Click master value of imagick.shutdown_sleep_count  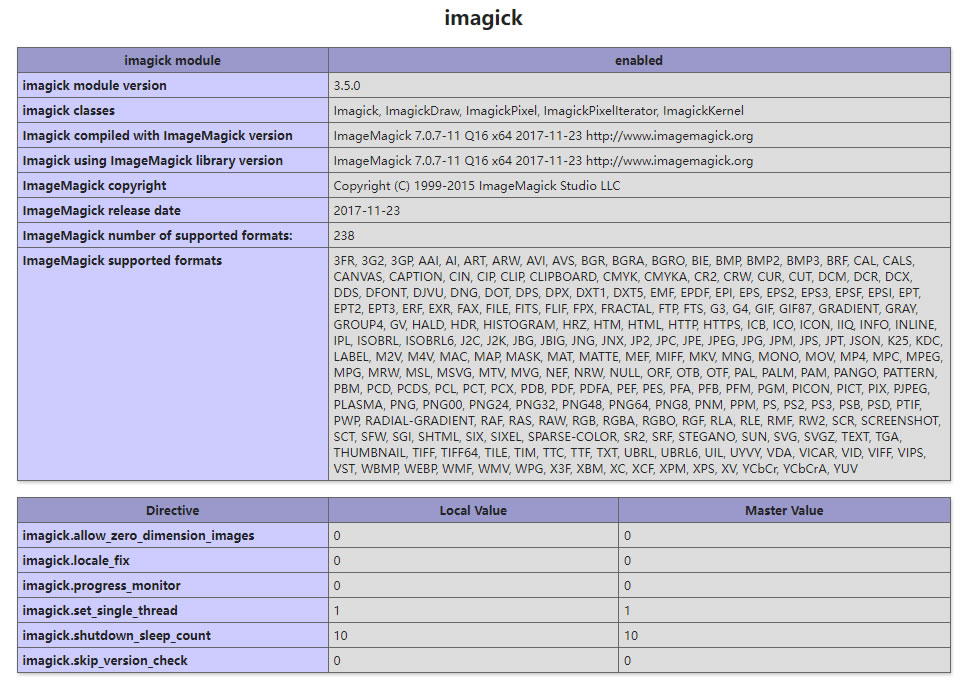[x=631, y=635]
